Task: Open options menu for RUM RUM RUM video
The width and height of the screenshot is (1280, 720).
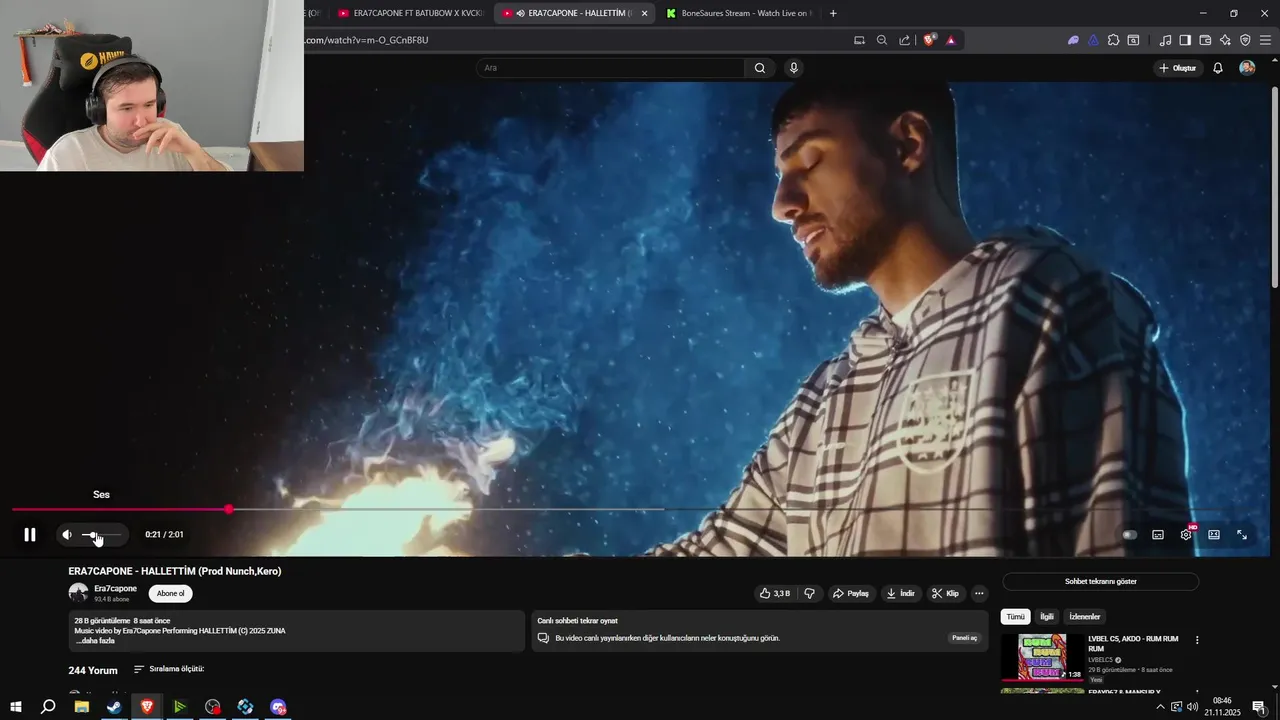Action: coord(1197,640)
